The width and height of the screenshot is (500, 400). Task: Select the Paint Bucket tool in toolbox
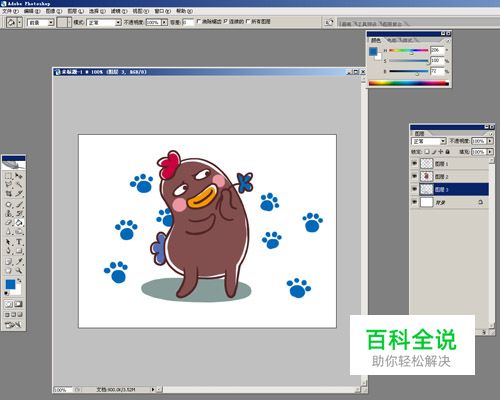(19, 222)
